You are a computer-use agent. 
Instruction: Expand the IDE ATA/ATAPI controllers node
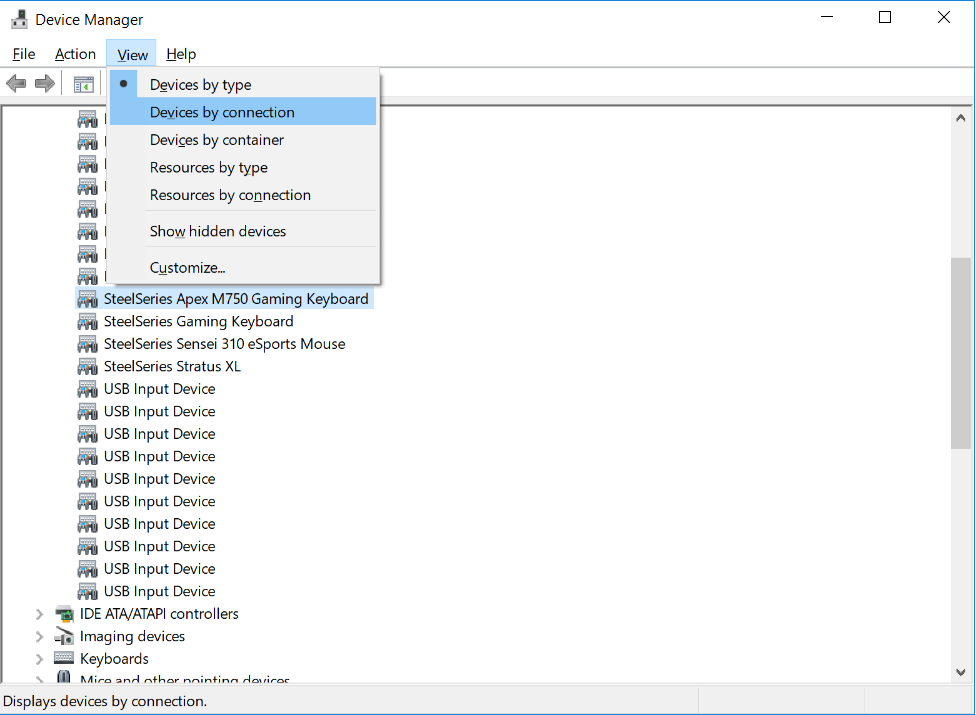(40, 614)
